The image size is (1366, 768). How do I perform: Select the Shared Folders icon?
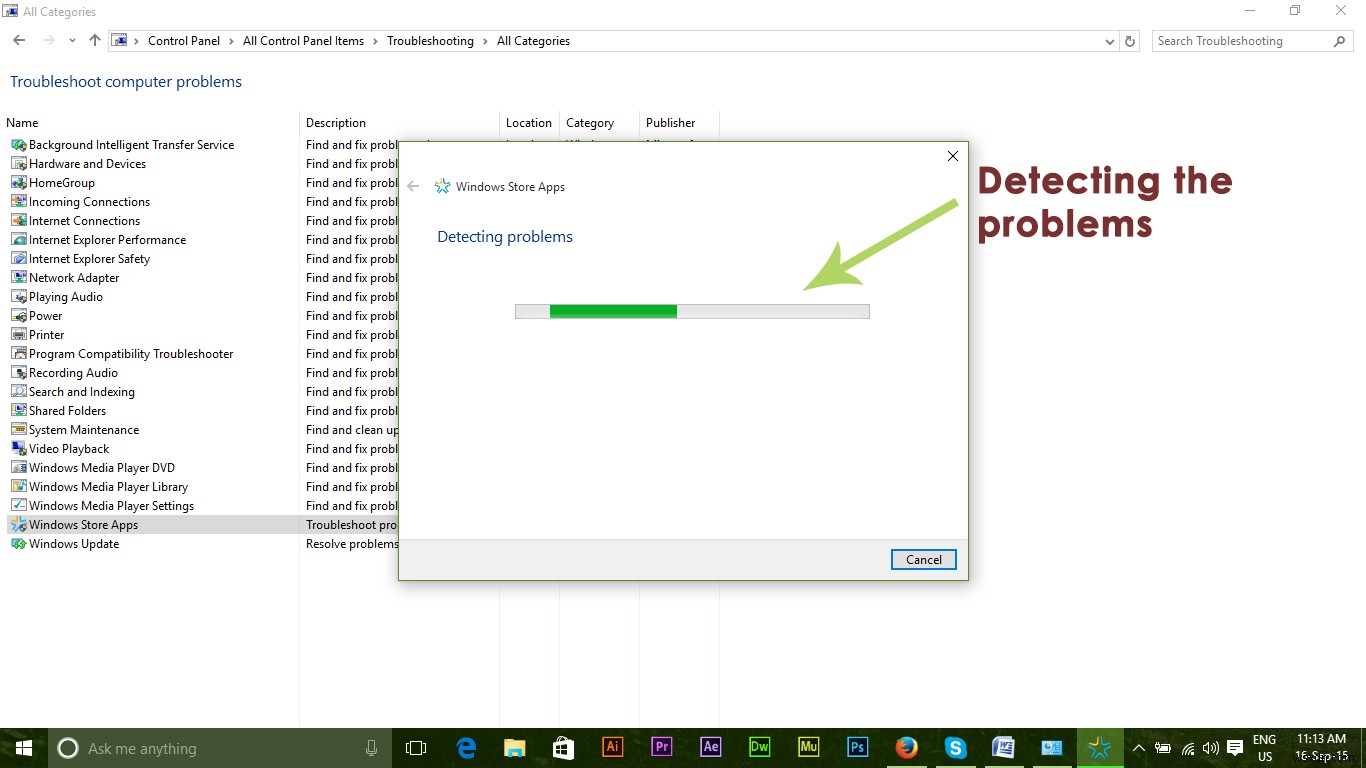click(18, 411)
